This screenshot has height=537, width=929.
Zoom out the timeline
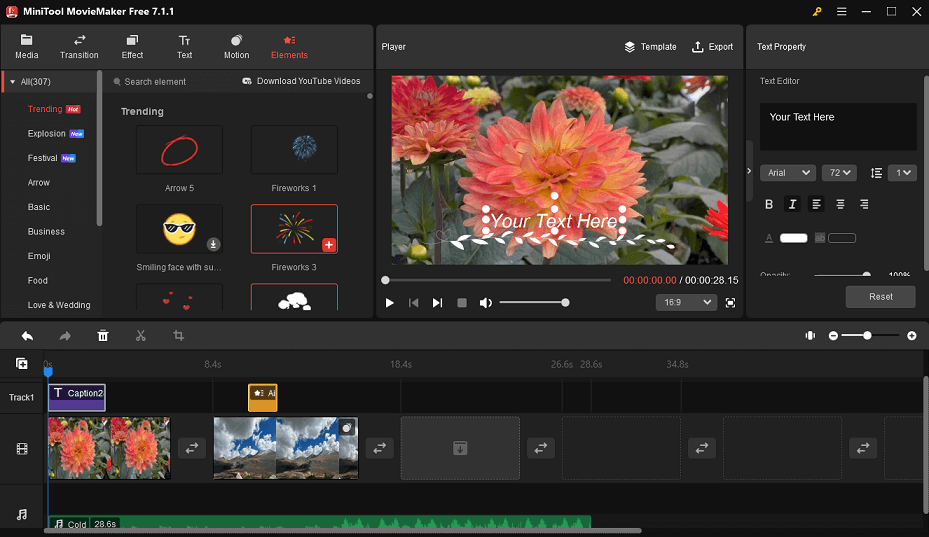point(833,336)
